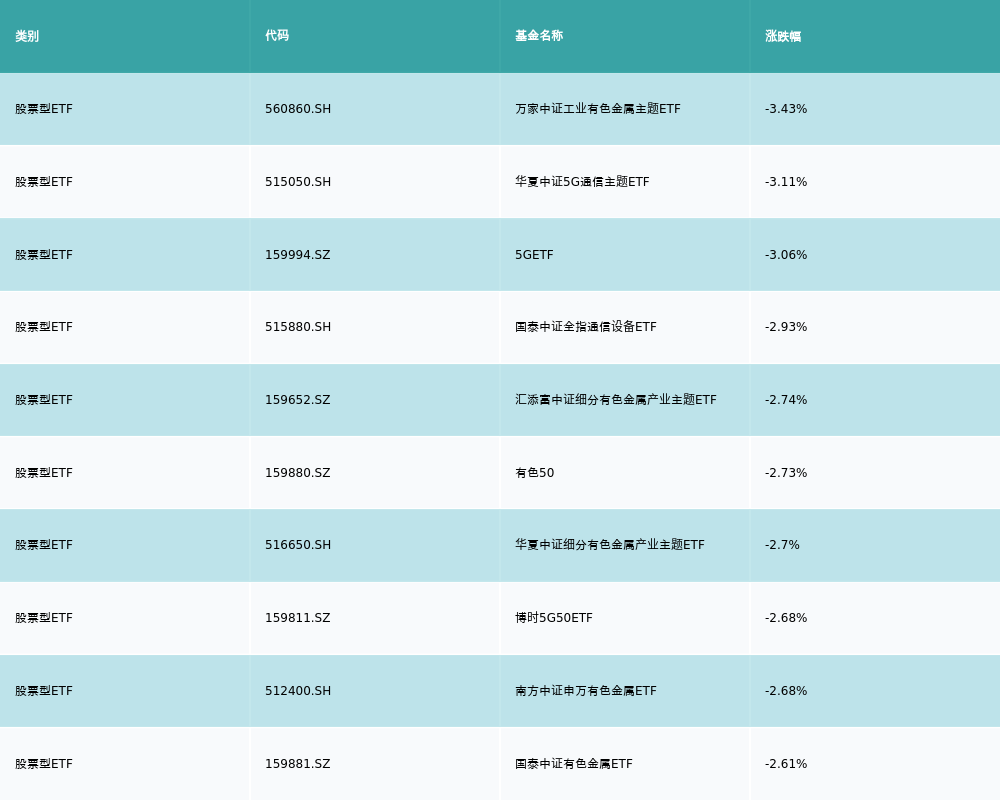Click 股票型ETF in the 159994.SZ row

click(44, 255)
